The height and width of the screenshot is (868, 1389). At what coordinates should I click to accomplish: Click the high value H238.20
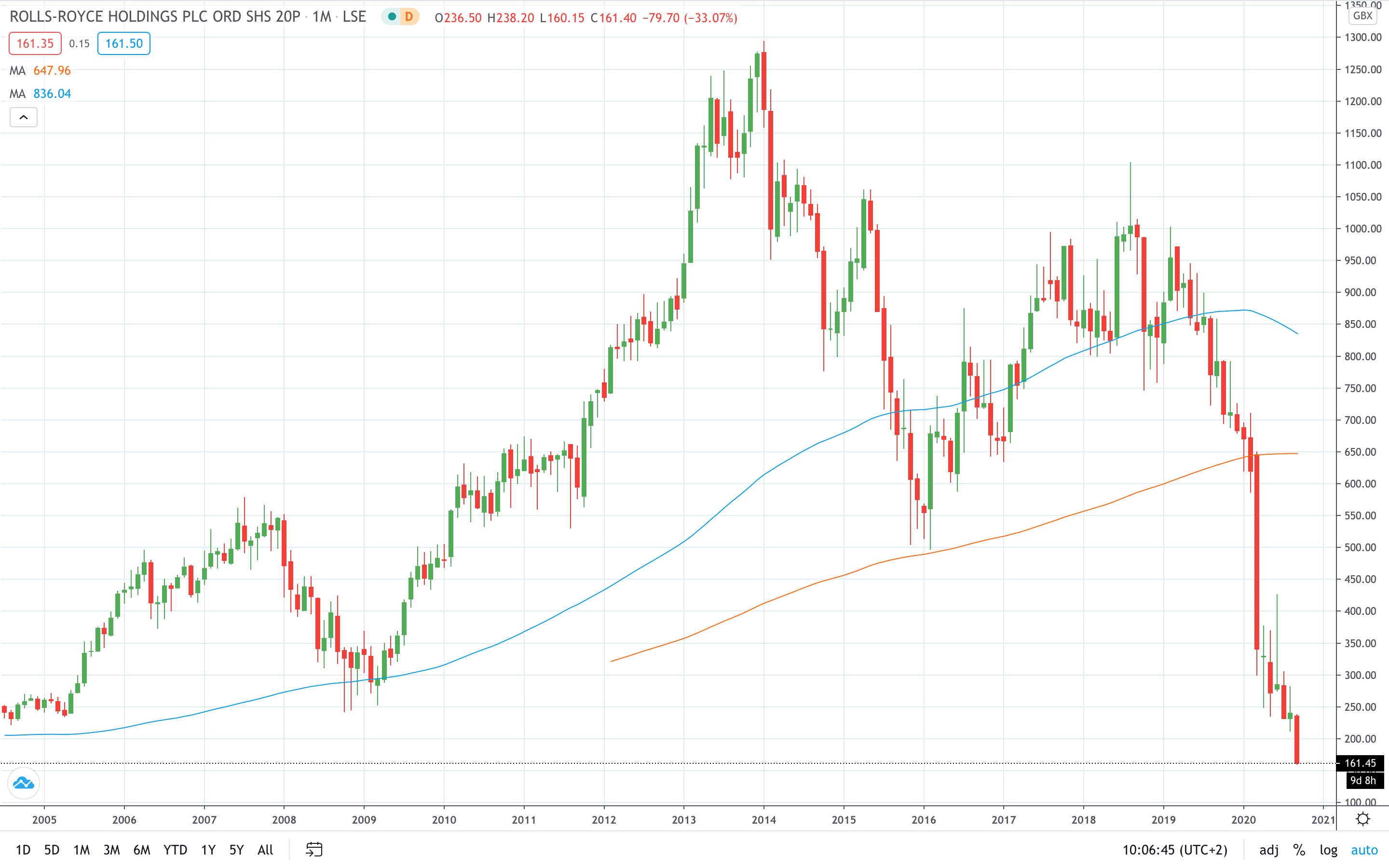coord(510,18)
